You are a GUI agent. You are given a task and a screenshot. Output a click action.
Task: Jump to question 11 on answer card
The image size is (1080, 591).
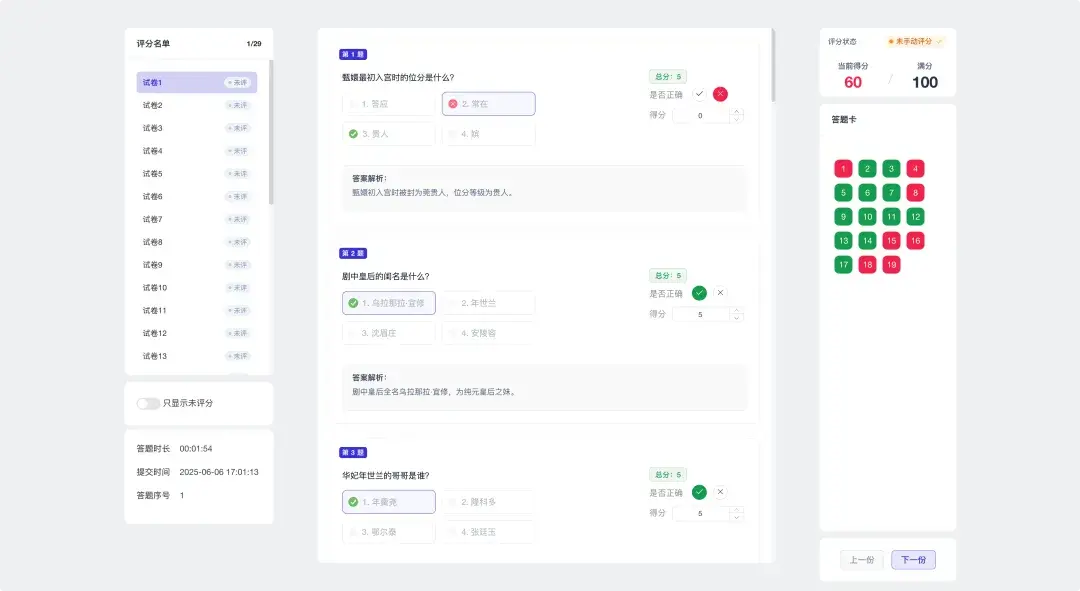pyautogui.click(x=891, y=217)
